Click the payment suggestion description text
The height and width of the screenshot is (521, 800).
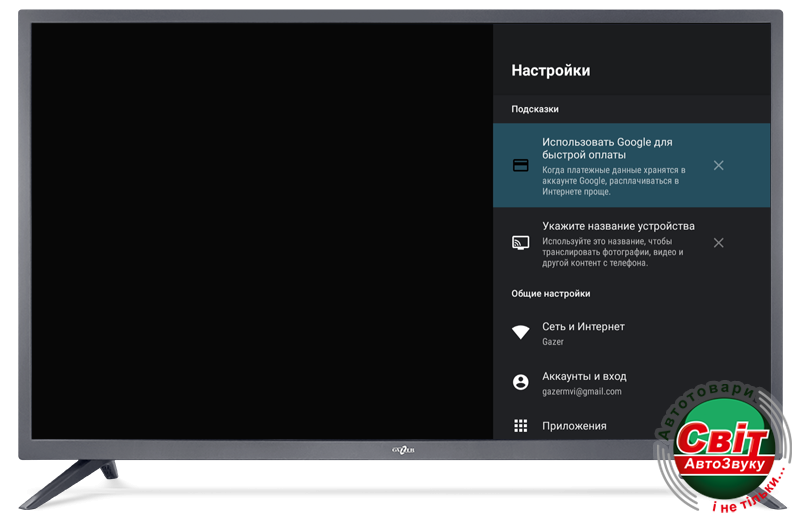613,181
